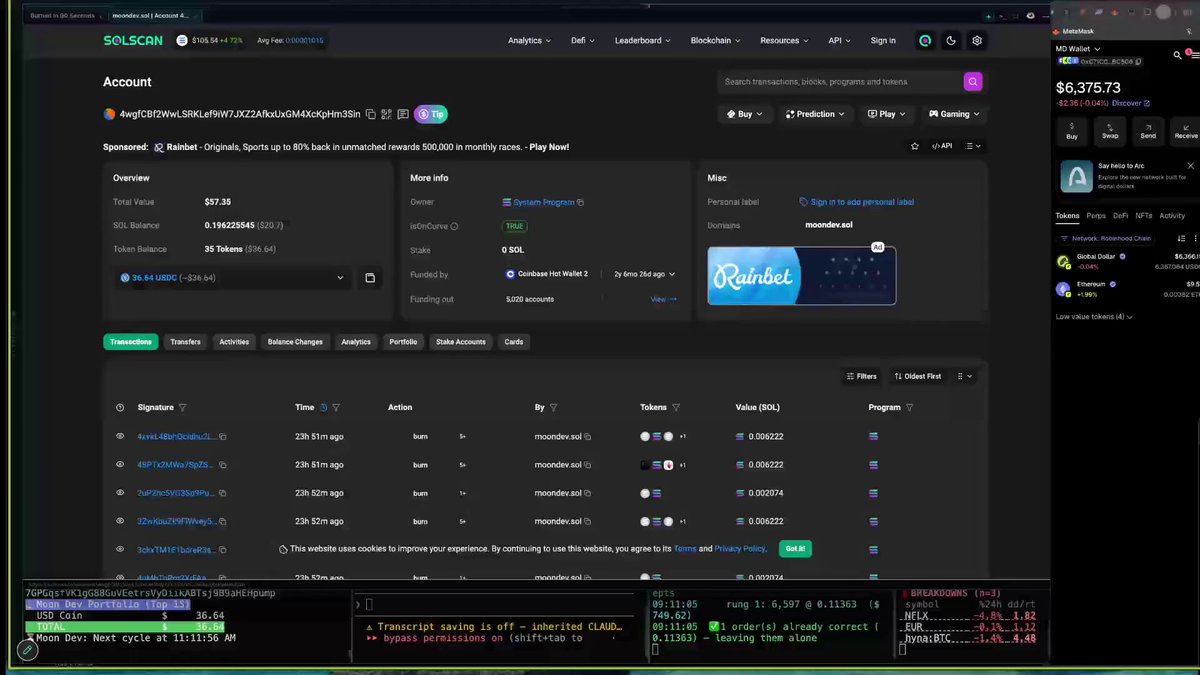Viewport: 1200px width, 675px height.
Task: Filter the Tokens column
Action: (x=676, y=408)
